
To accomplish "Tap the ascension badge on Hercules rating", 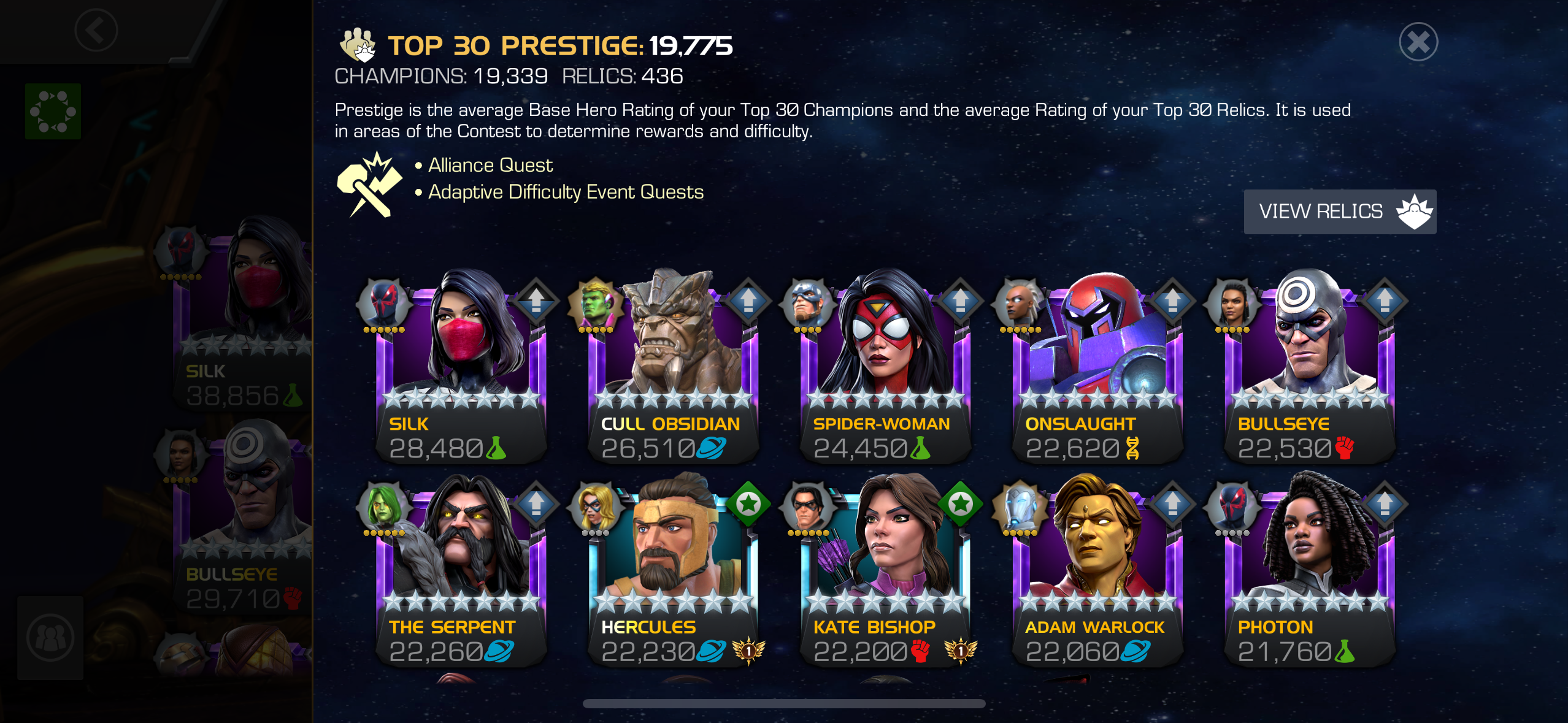I will point(748,651).
